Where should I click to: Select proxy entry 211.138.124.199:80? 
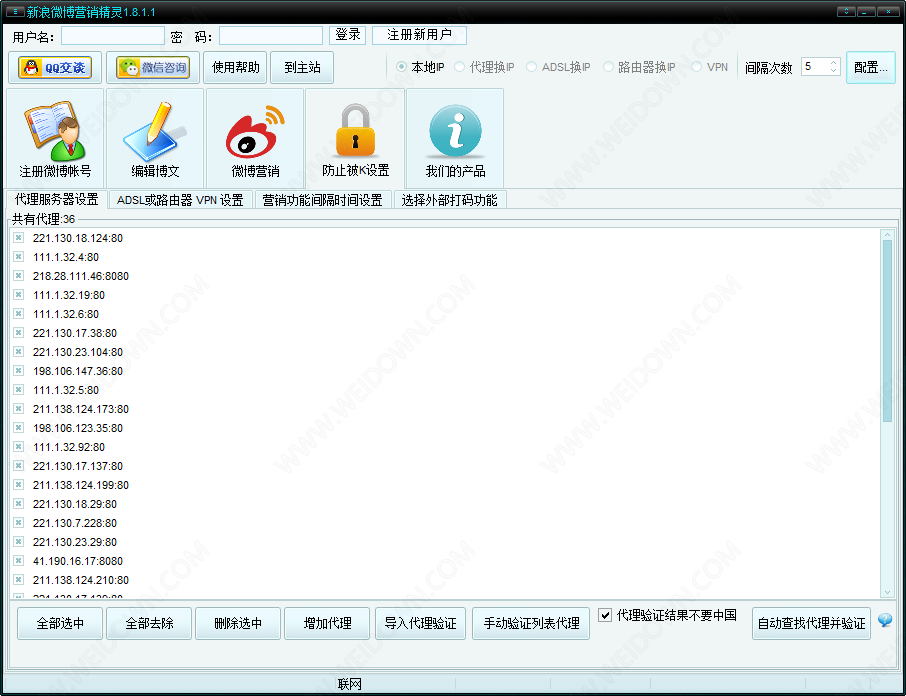tap(80, 485)
